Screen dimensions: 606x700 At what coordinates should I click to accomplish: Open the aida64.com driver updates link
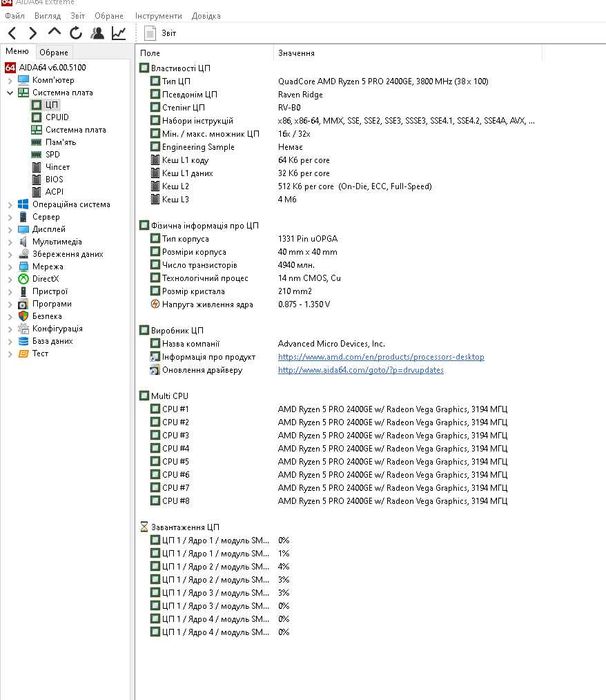pyautogui.click(x=361, y=370)
